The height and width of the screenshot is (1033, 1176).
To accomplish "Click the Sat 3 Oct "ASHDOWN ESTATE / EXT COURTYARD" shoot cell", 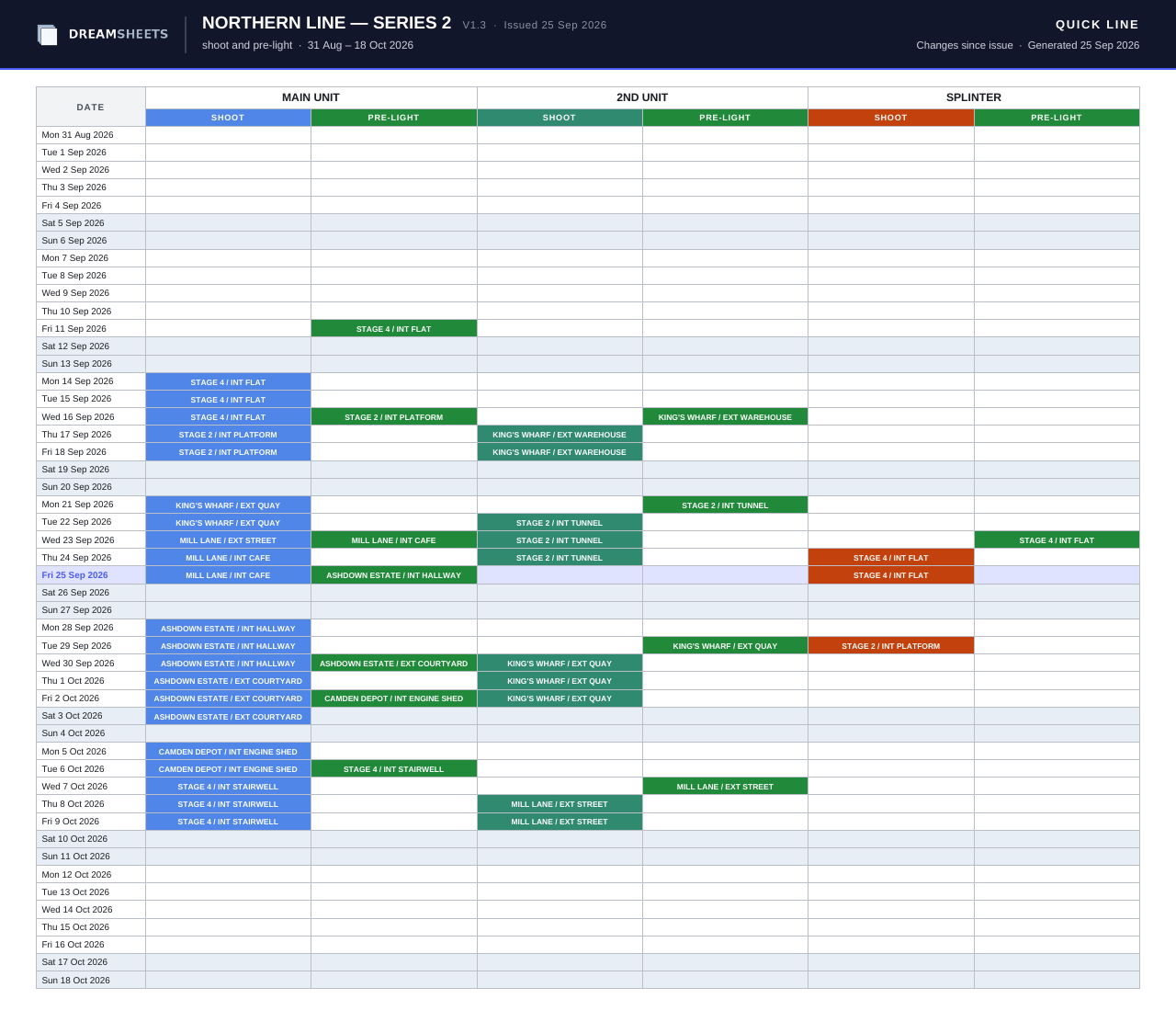I will (228, 717).
